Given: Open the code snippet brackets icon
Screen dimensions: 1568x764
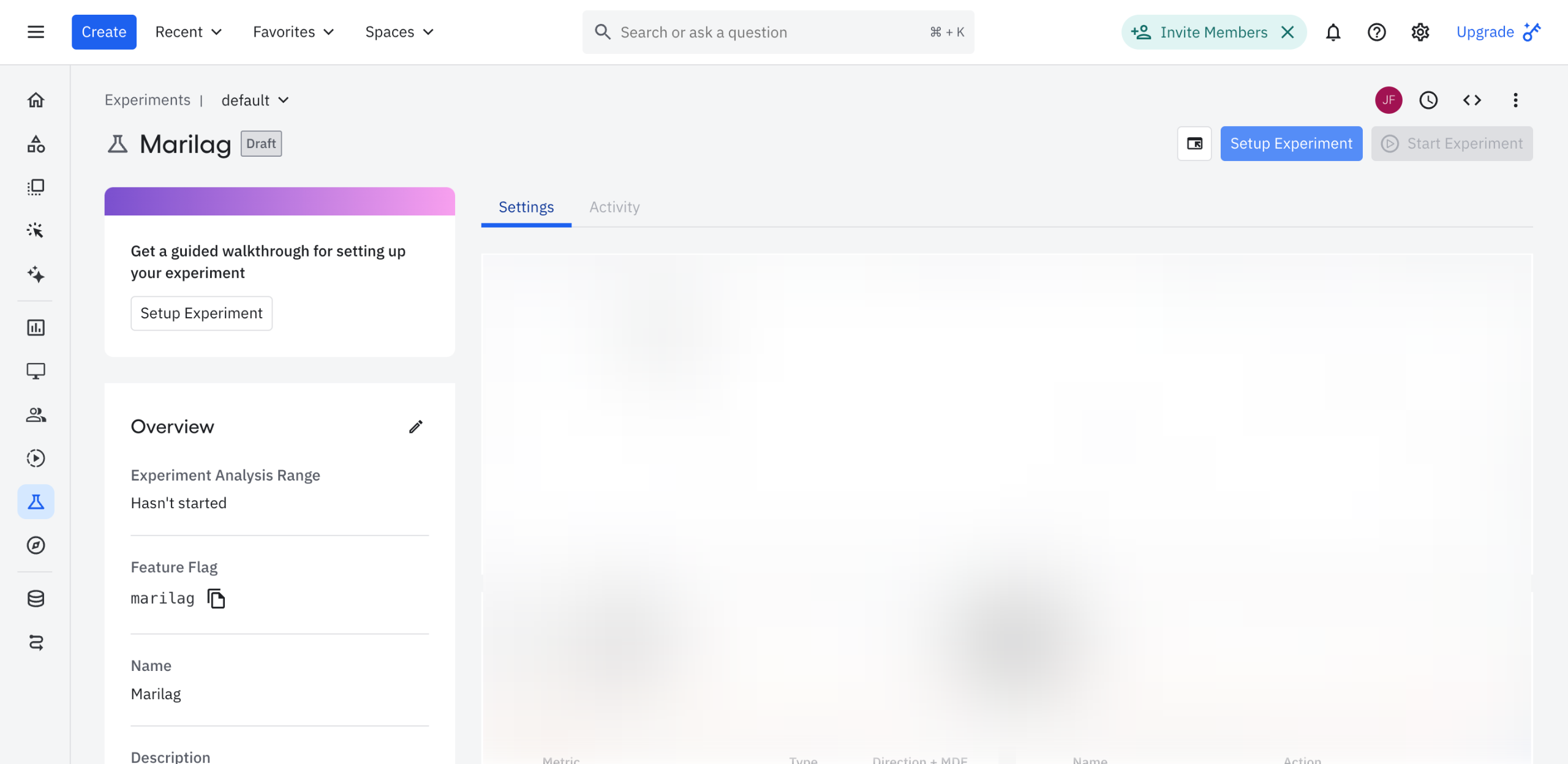Looking at the screenshot, I should click(x=1472, y=100).
